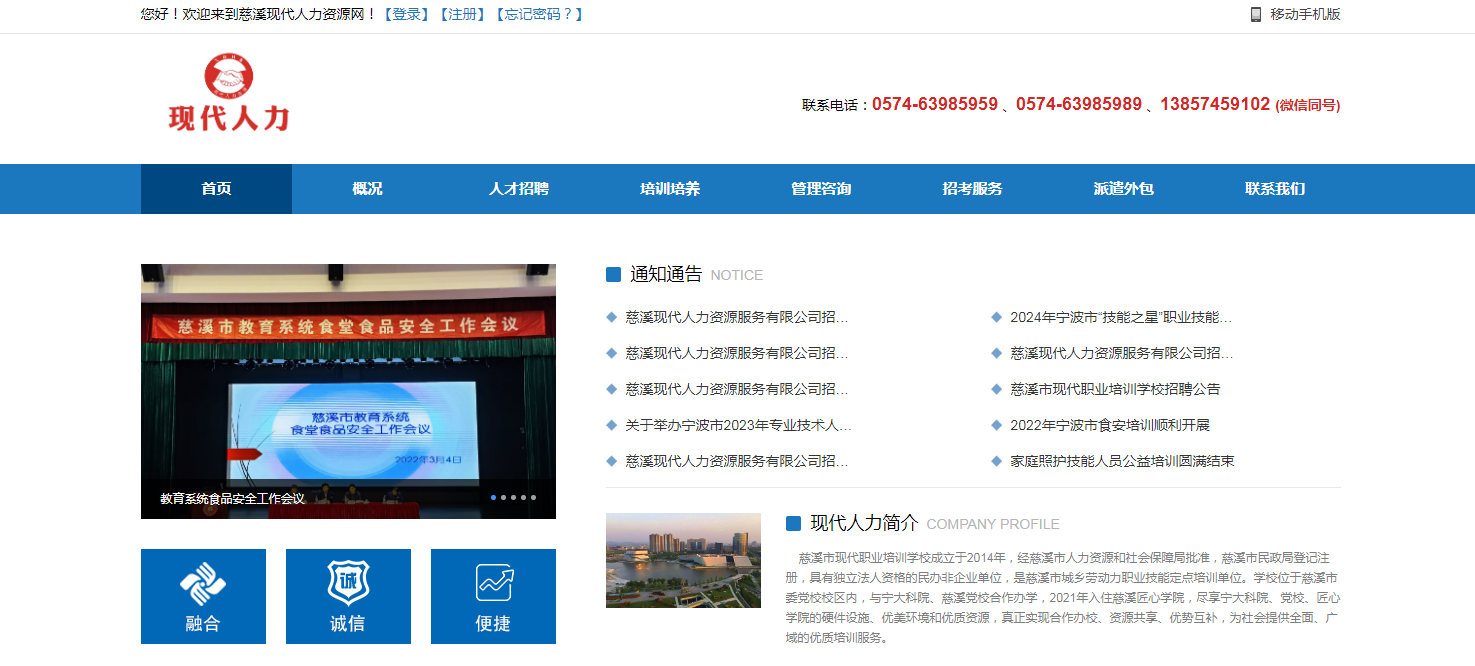Open the 人才招聘 menu item
The height and width of the screenshot is (666, 1475).
[518, 189]
